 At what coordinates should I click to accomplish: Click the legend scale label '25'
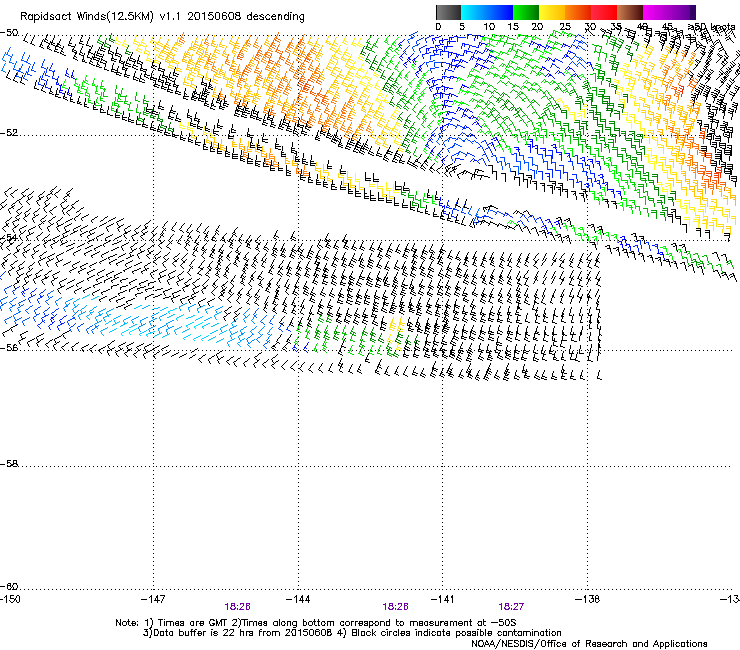[x=565, y=27]
